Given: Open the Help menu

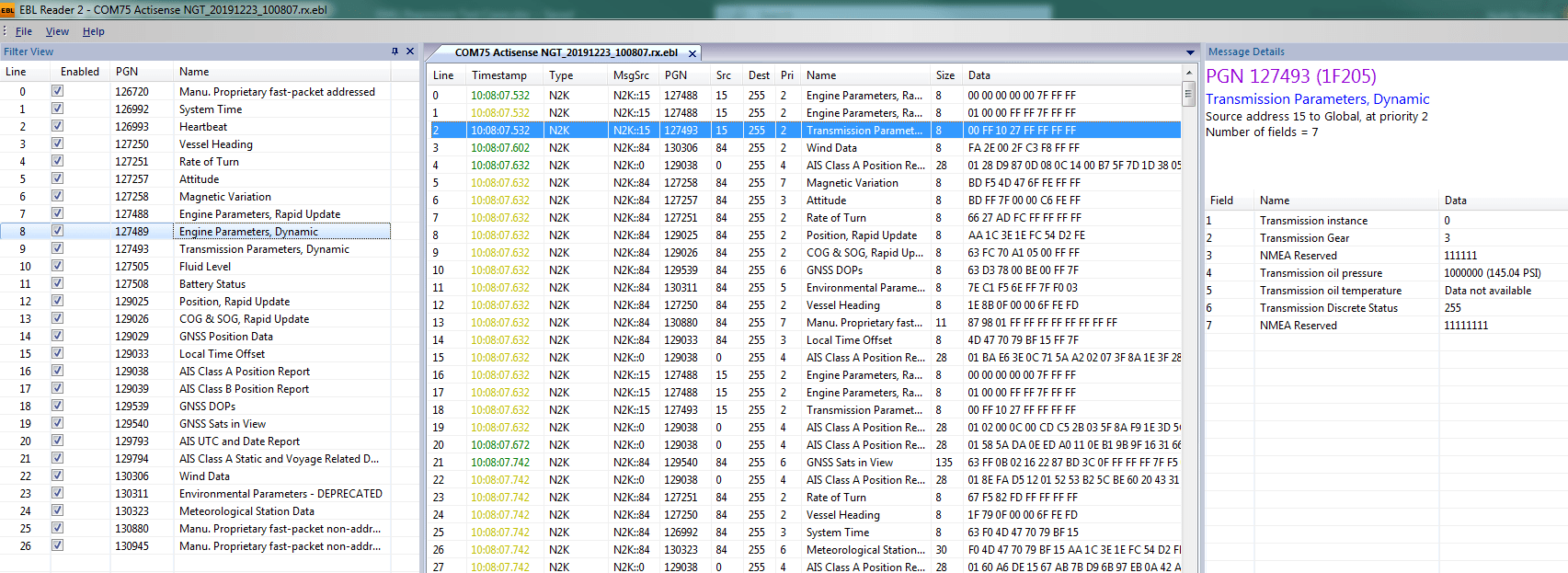Looking at the screenshot, I should [94, 31].
